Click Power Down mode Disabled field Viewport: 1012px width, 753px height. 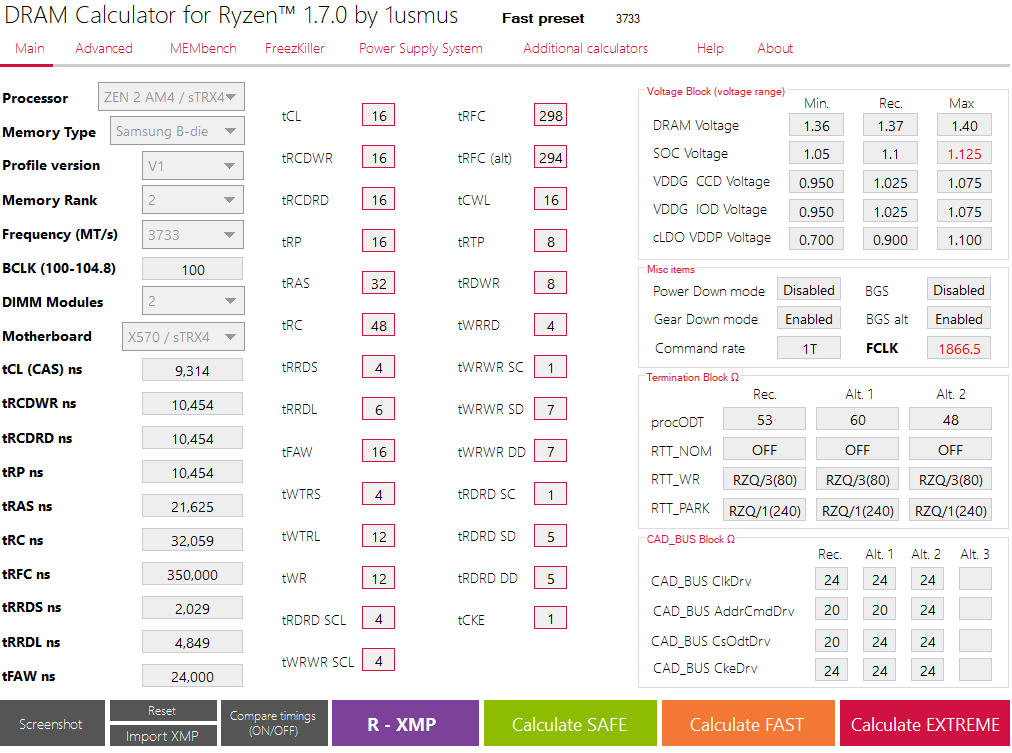point(809,290)
